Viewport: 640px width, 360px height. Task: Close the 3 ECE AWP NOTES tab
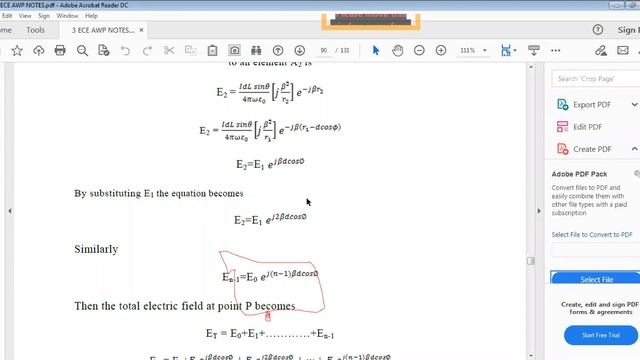(x=141, y=30)
